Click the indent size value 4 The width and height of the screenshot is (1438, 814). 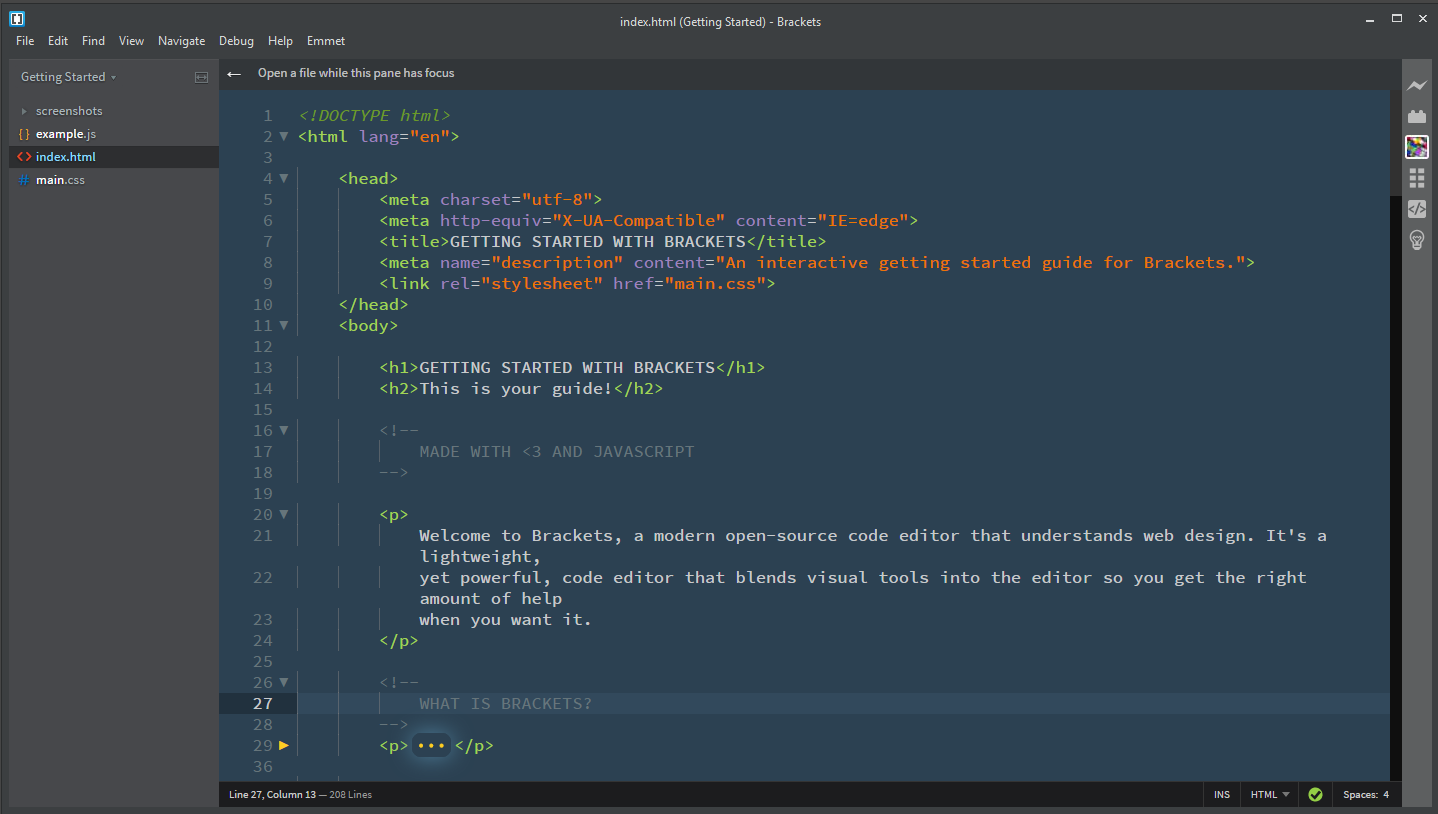(1386, 795)
